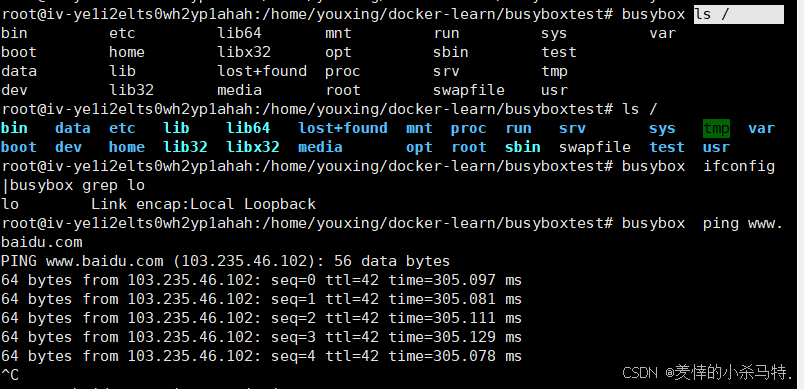Click bold 'var' directory name

pyautogui.click(x=761, y=128)
